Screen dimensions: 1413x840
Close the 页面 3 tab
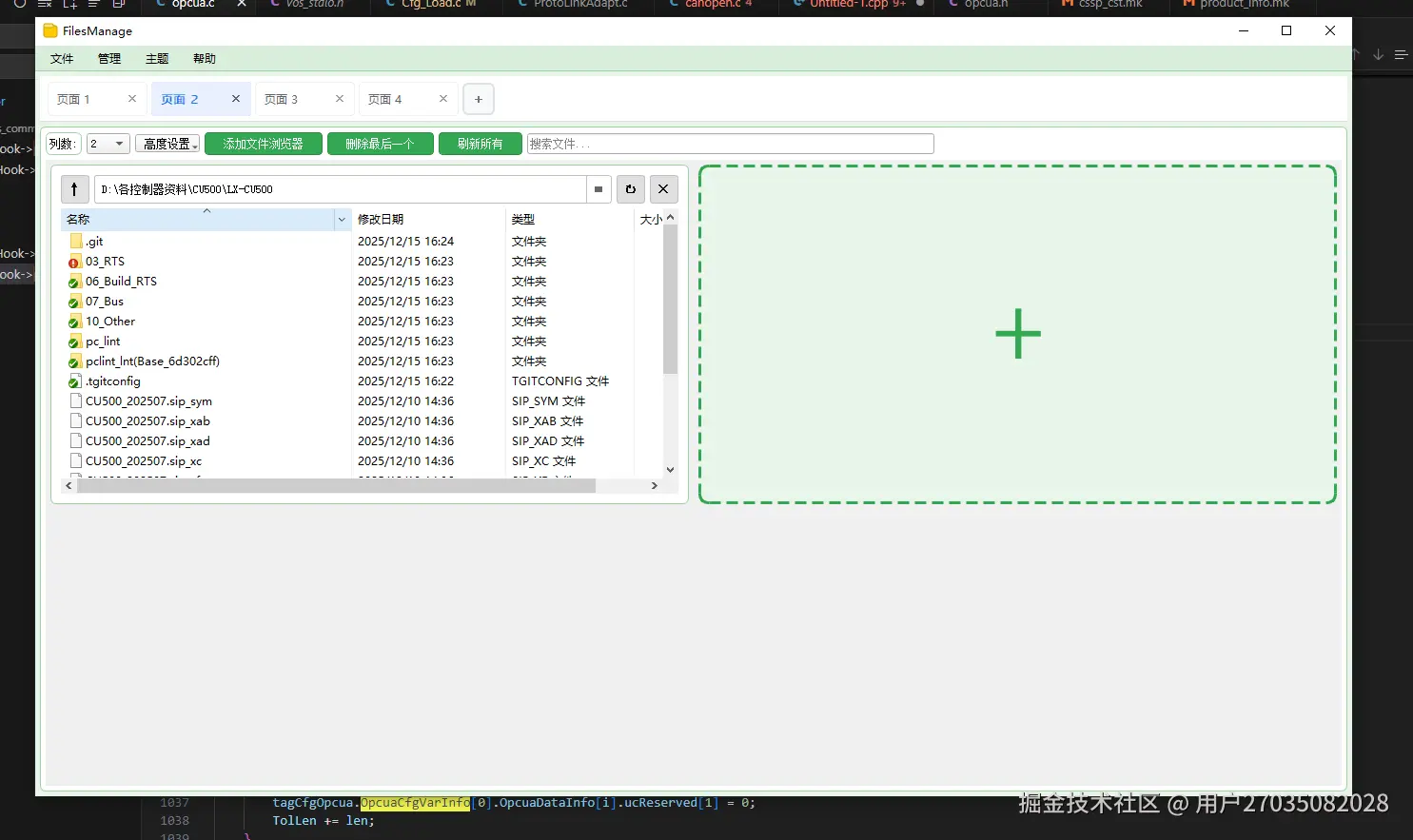point(340,99)
